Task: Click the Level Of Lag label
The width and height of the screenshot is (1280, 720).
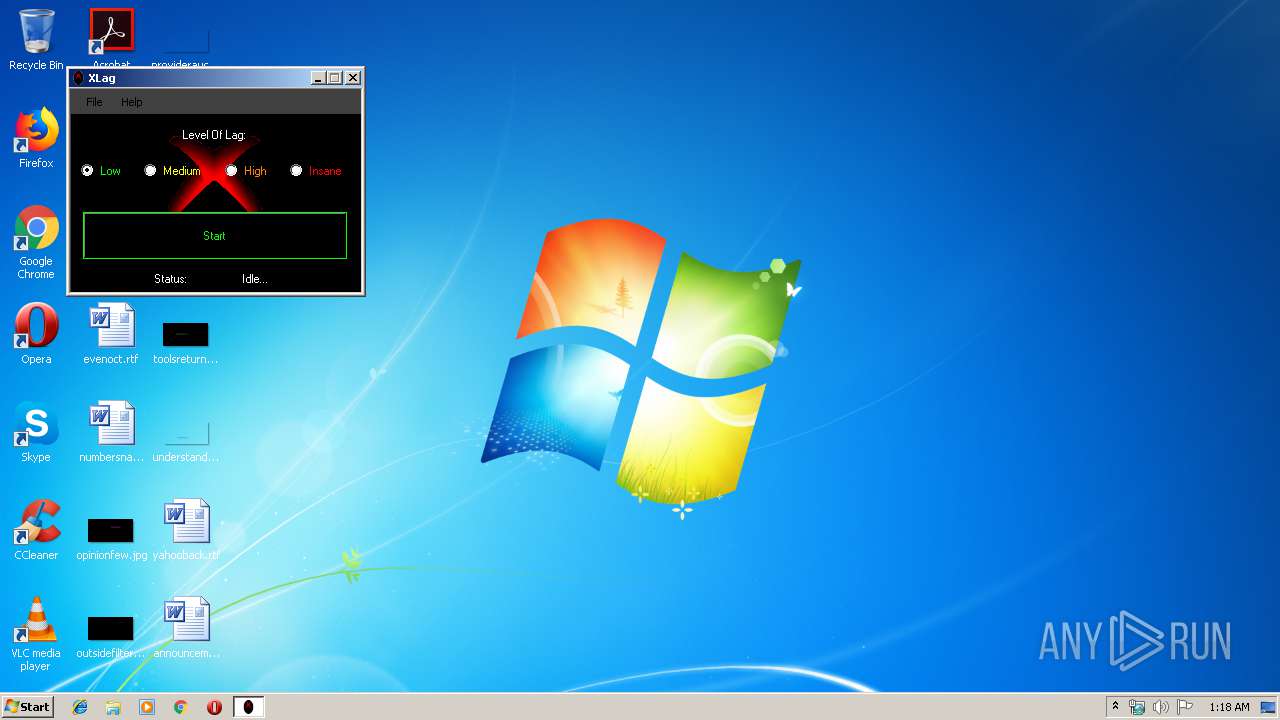Action: 213,135
